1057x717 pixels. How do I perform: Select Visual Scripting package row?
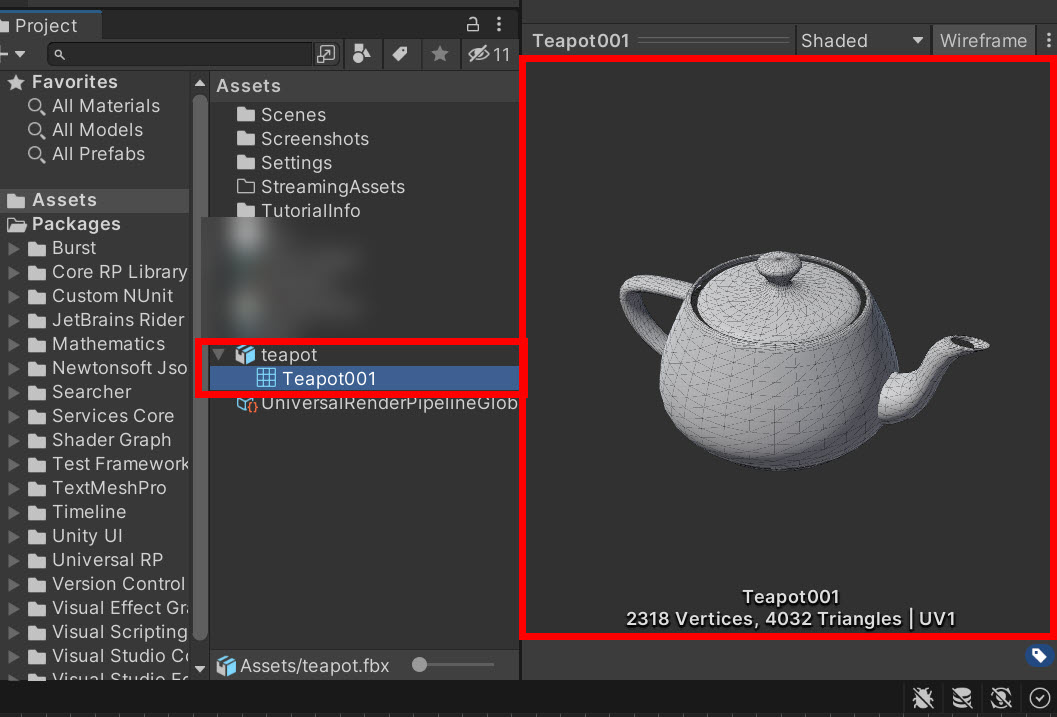tap(94, 632)
